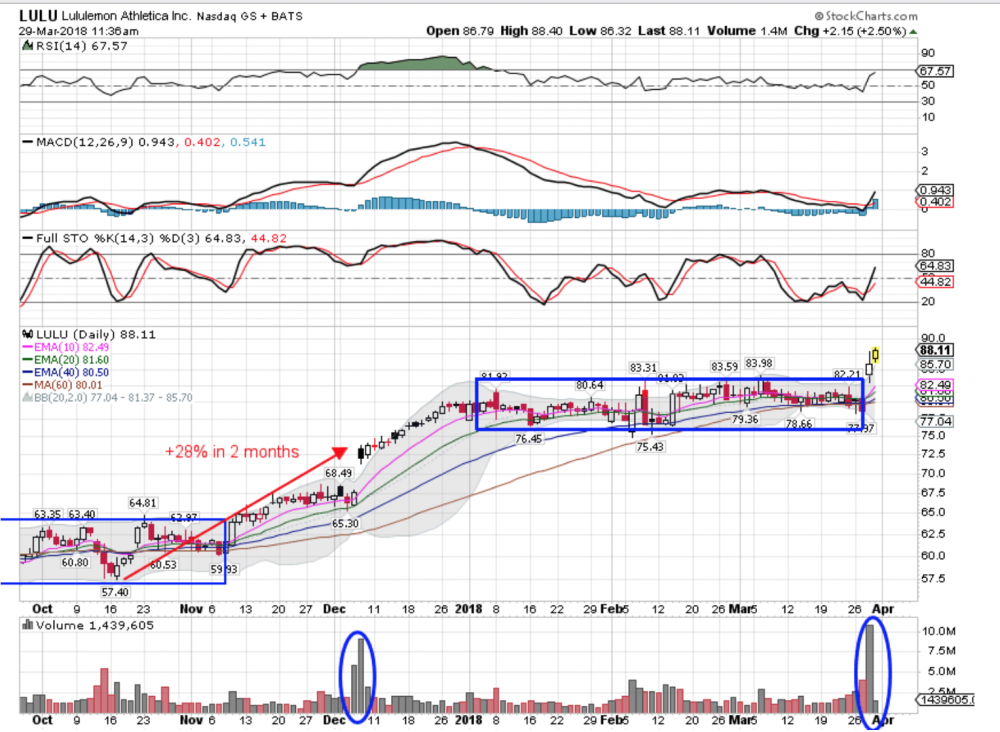Click the 64.81 high price label
1000x732 pixels.
[142, 503]
